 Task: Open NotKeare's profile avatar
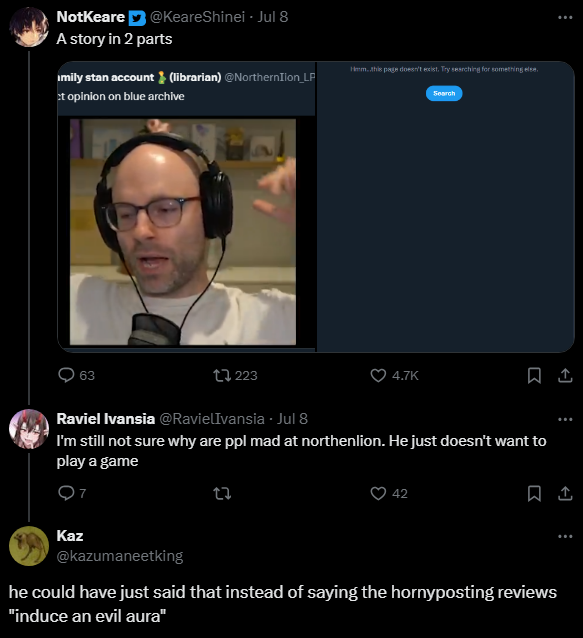point(29,27)
